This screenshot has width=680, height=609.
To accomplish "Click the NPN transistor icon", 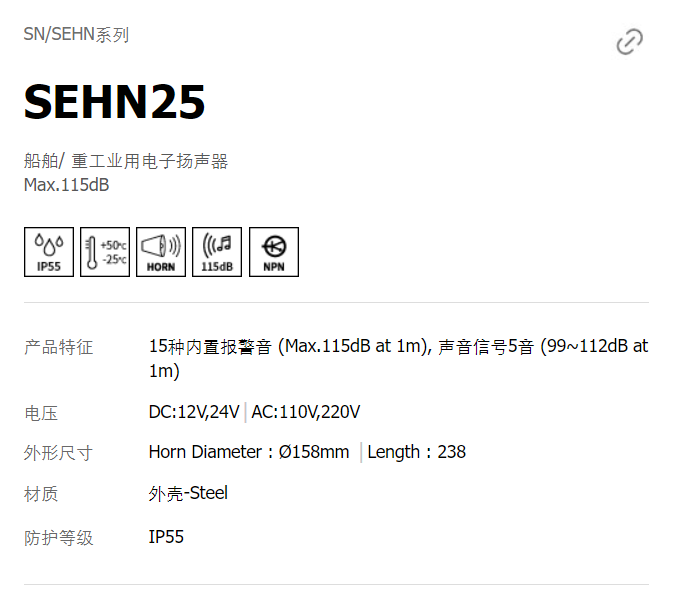I will 274,252.
